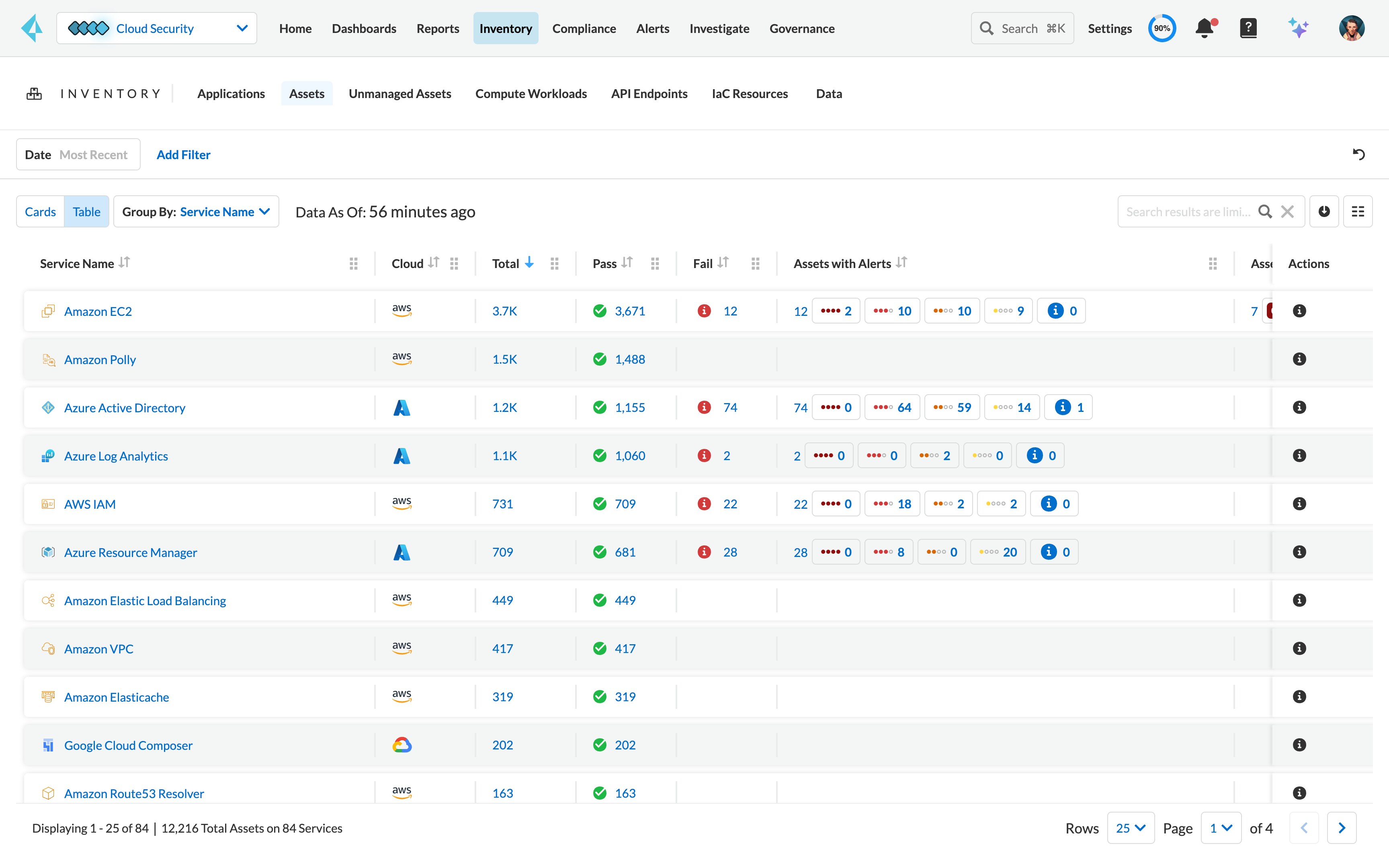Open the Compliance menu item
Image resolution: width=1389 pixels, height=868 pixels.
[584, 28]
